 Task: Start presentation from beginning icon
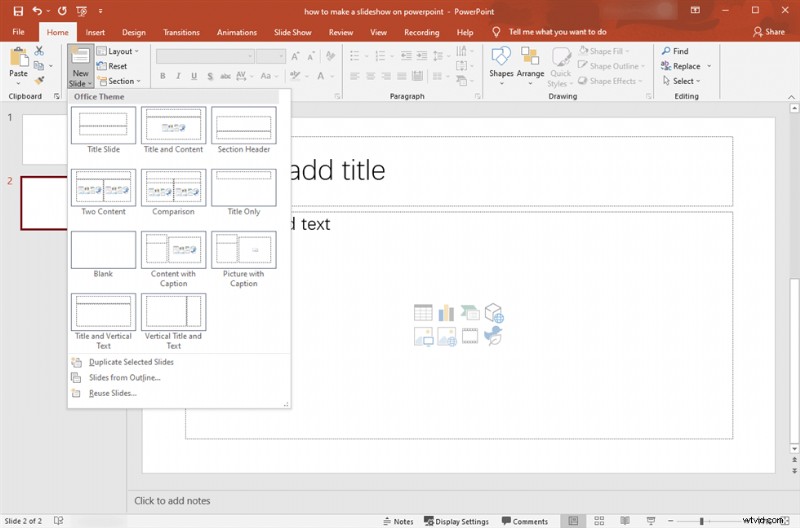pos(81,11)
